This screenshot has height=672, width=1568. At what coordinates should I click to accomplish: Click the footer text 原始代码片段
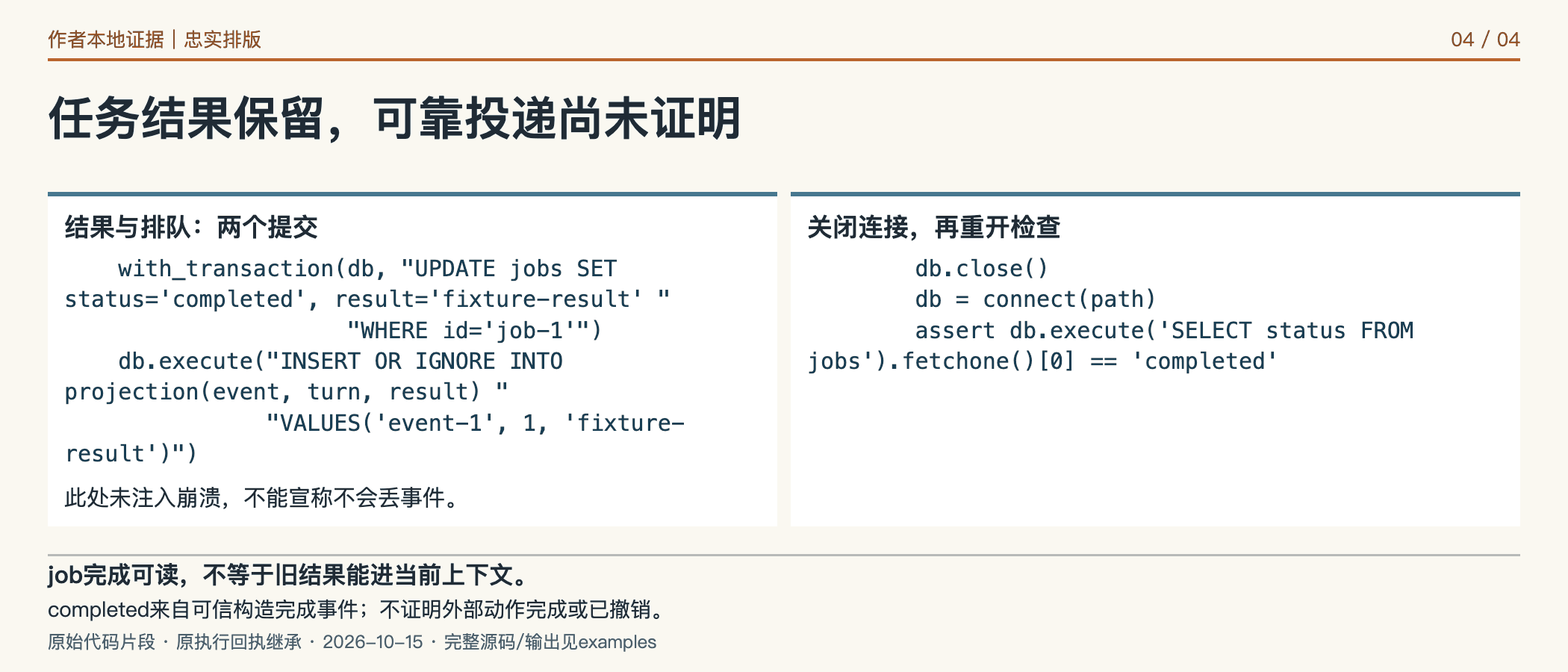[102, 642]
